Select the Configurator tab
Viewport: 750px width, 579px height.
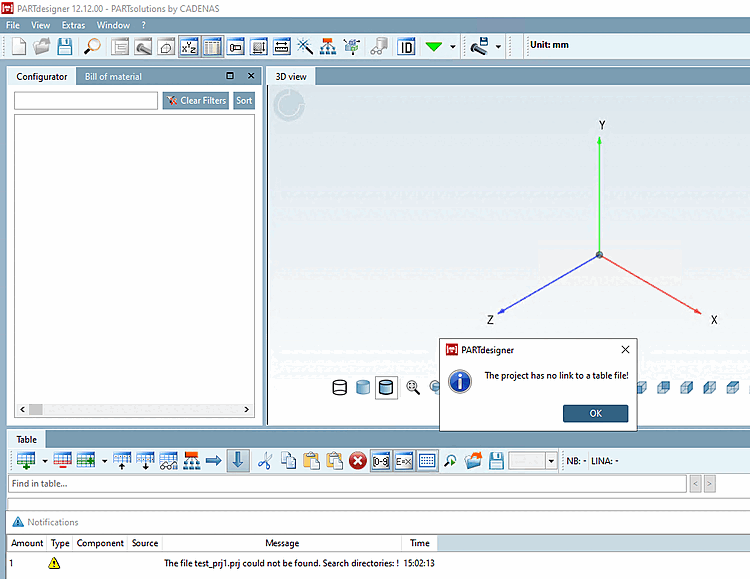click(42, 77)
